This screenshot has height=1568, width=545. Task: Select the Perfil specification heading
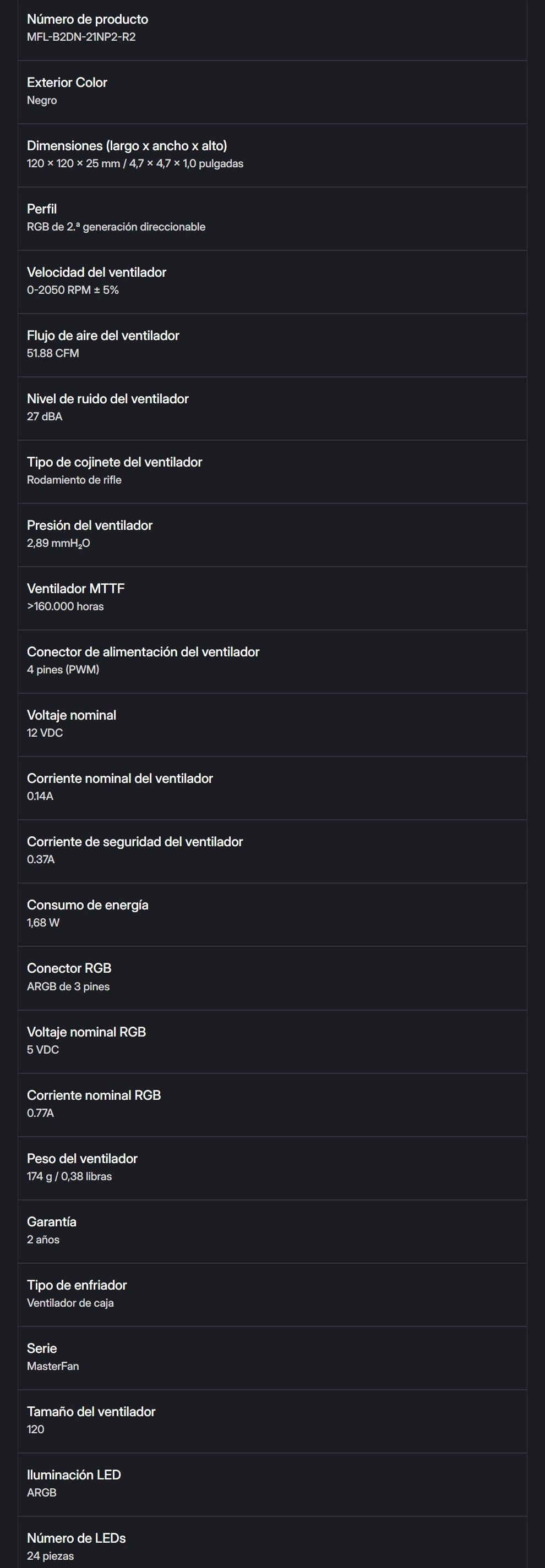click(41, 210)
